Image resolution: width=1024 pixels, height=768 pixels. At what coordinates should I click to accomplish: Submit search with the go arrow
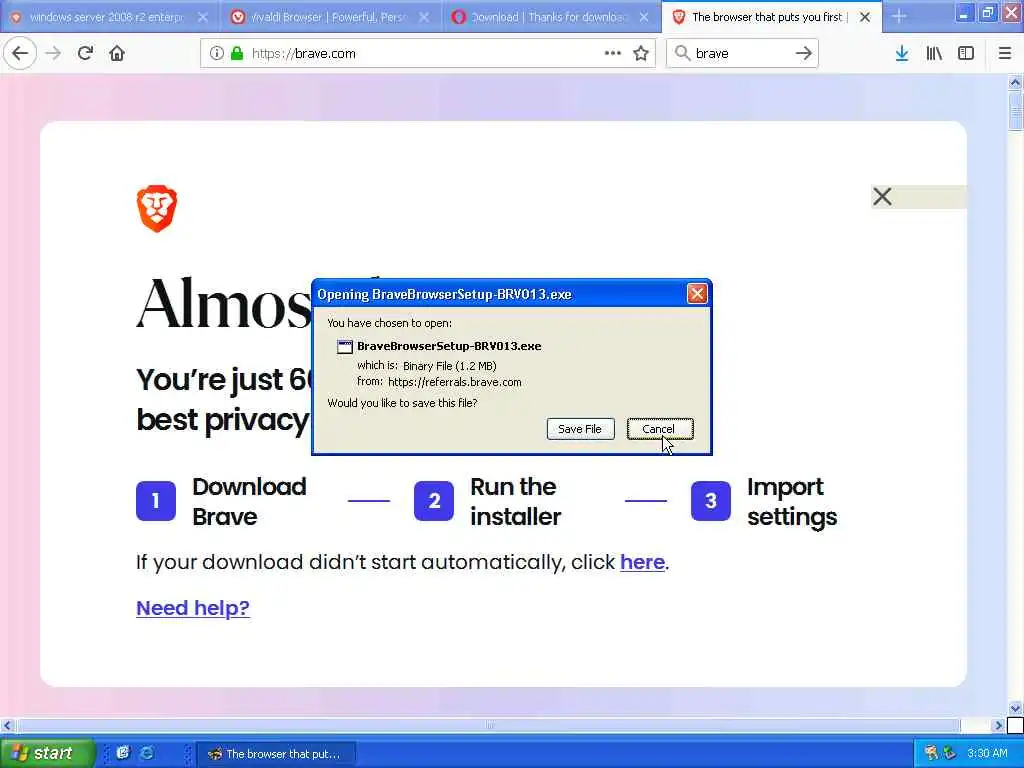[x=804, y=54]
